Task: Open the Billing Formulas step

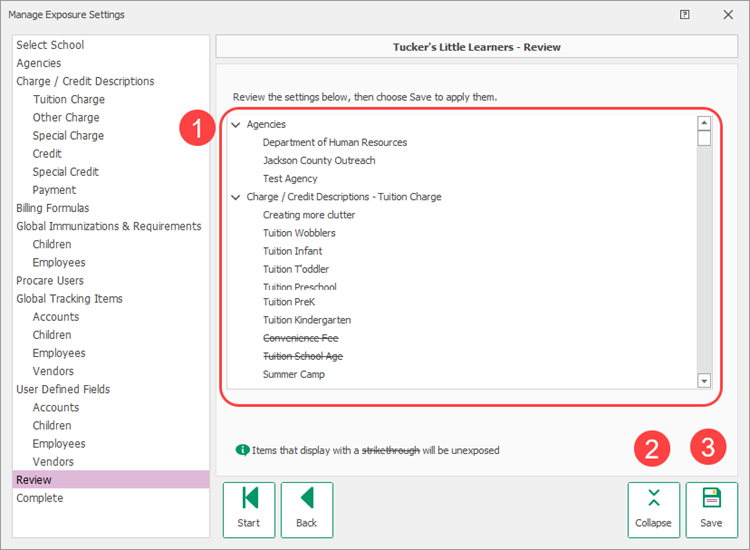Action: (53, 208)
